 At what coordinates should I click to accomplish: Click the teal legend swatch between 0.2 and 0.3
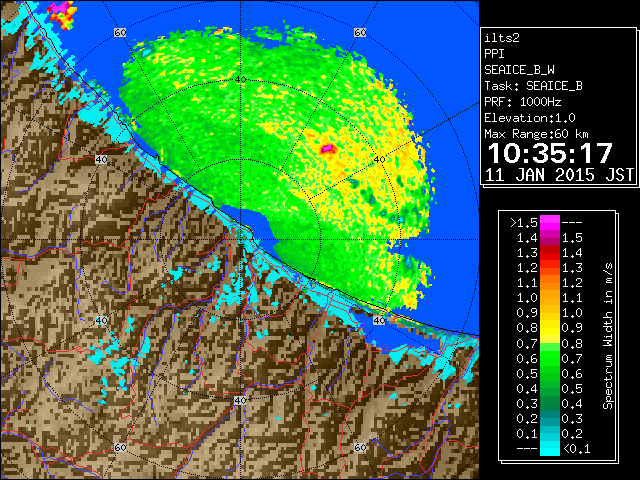[x=549, y=418]
